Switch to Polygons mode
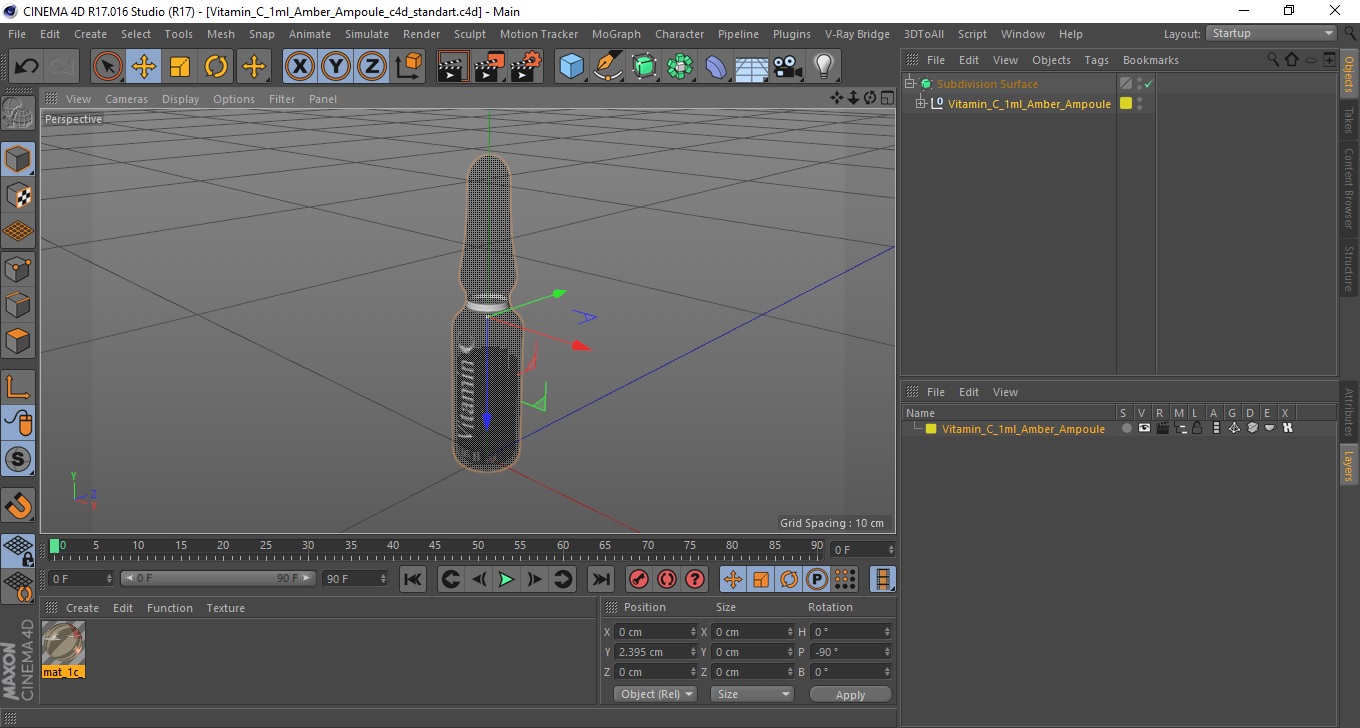This screenshot has height=728, width=1360. coord(18,341)
